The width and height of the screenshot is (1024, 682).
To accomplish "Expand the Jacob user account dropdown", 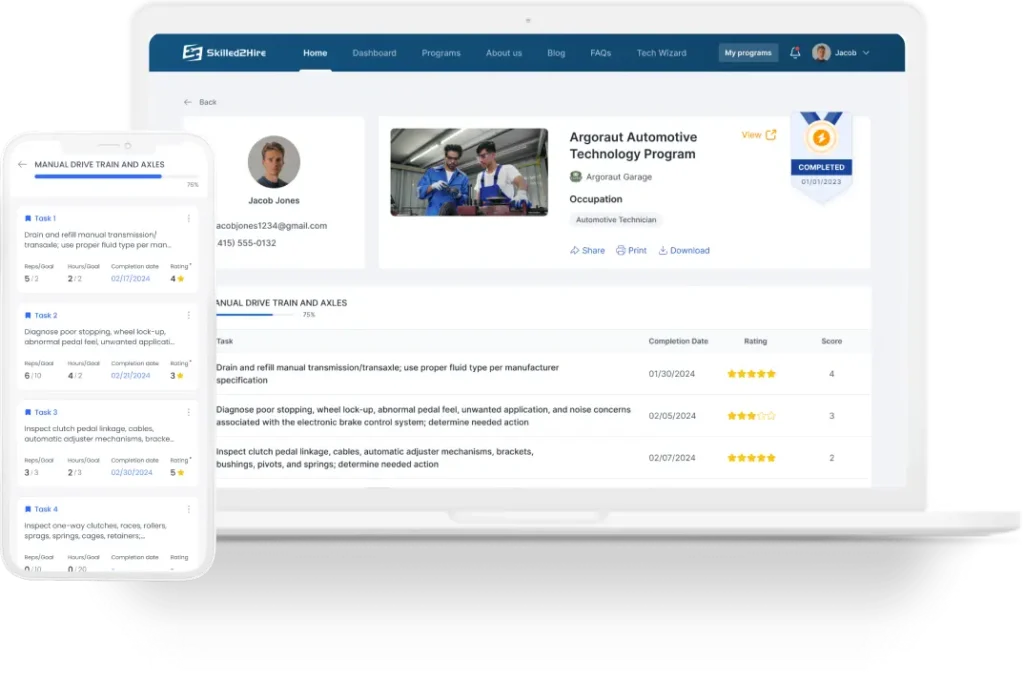I will click(866, 53).
